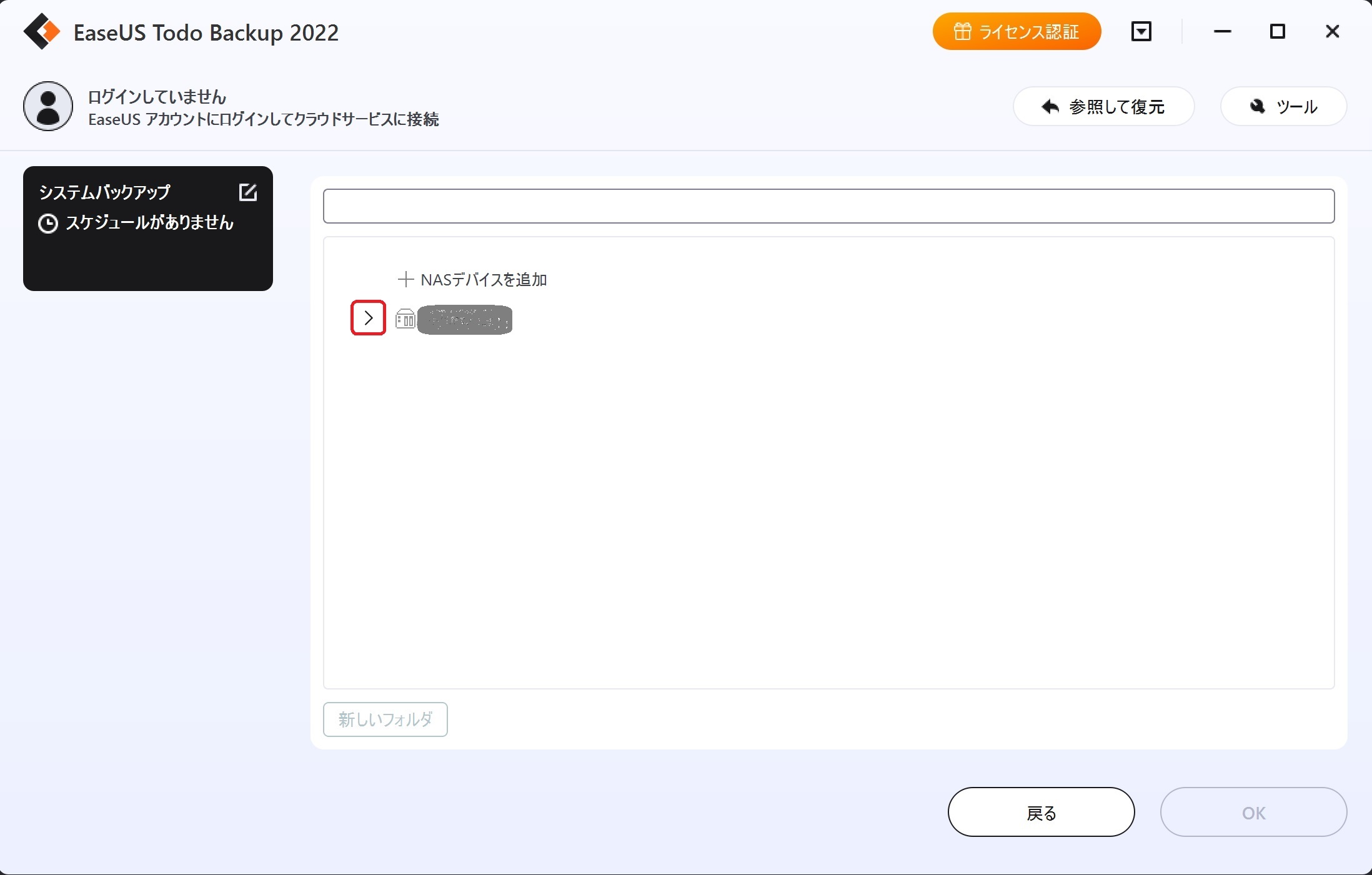Select the blurred NAS device name
The width and height of the screenshot is (1372, 875).
pyautogui.click(x=465, y=320)
